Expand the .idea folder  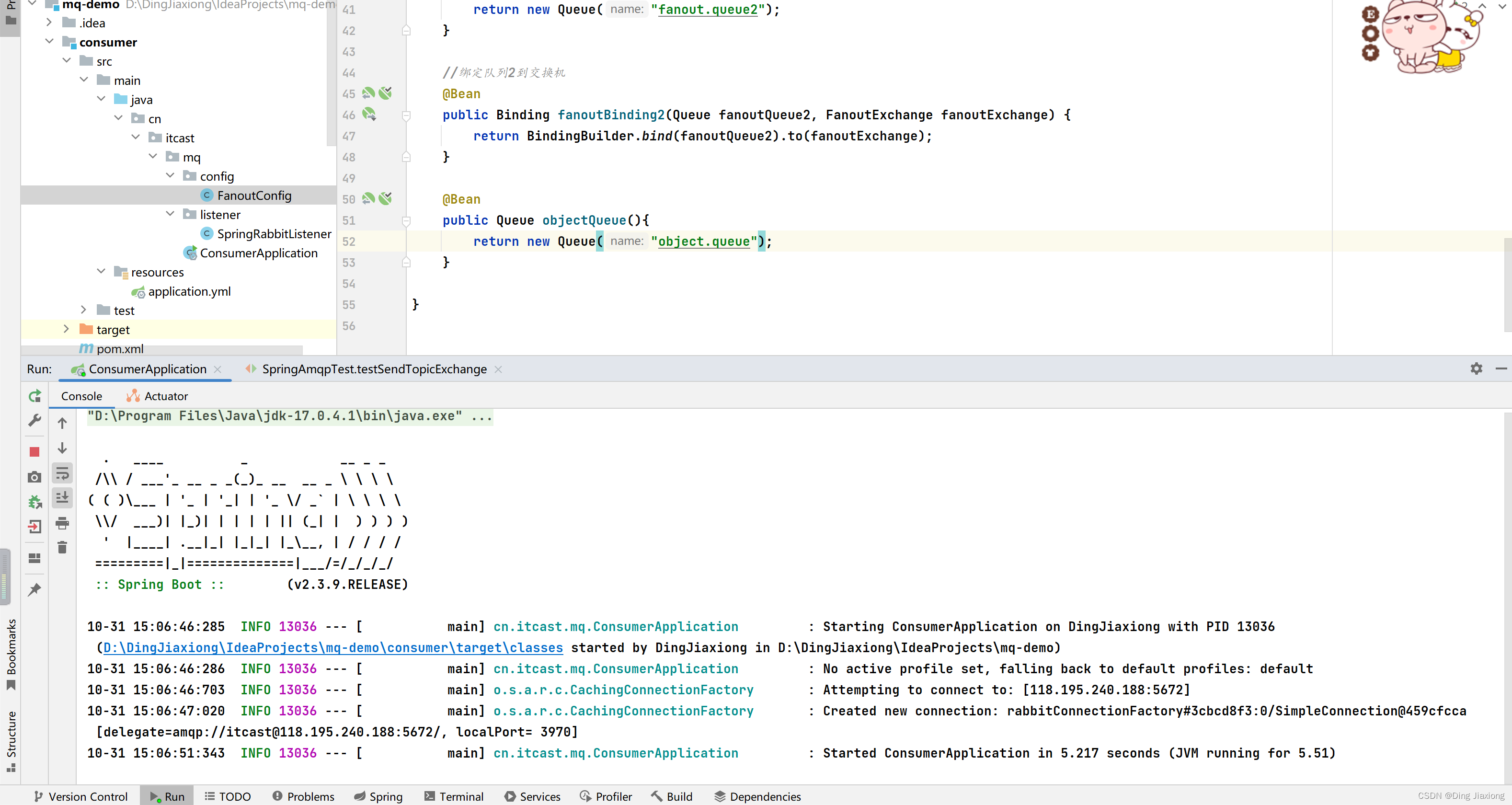(49, 23)
